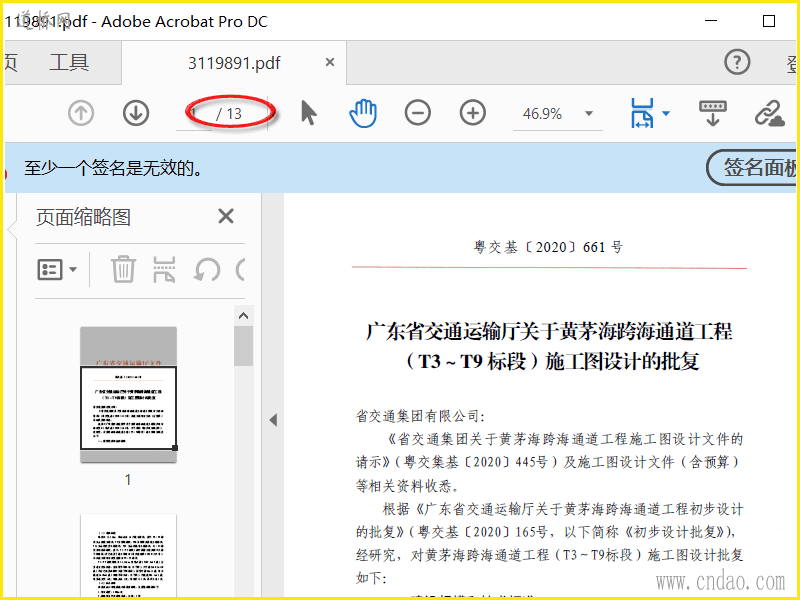Switch to the 工具 tab

(69, 63)
